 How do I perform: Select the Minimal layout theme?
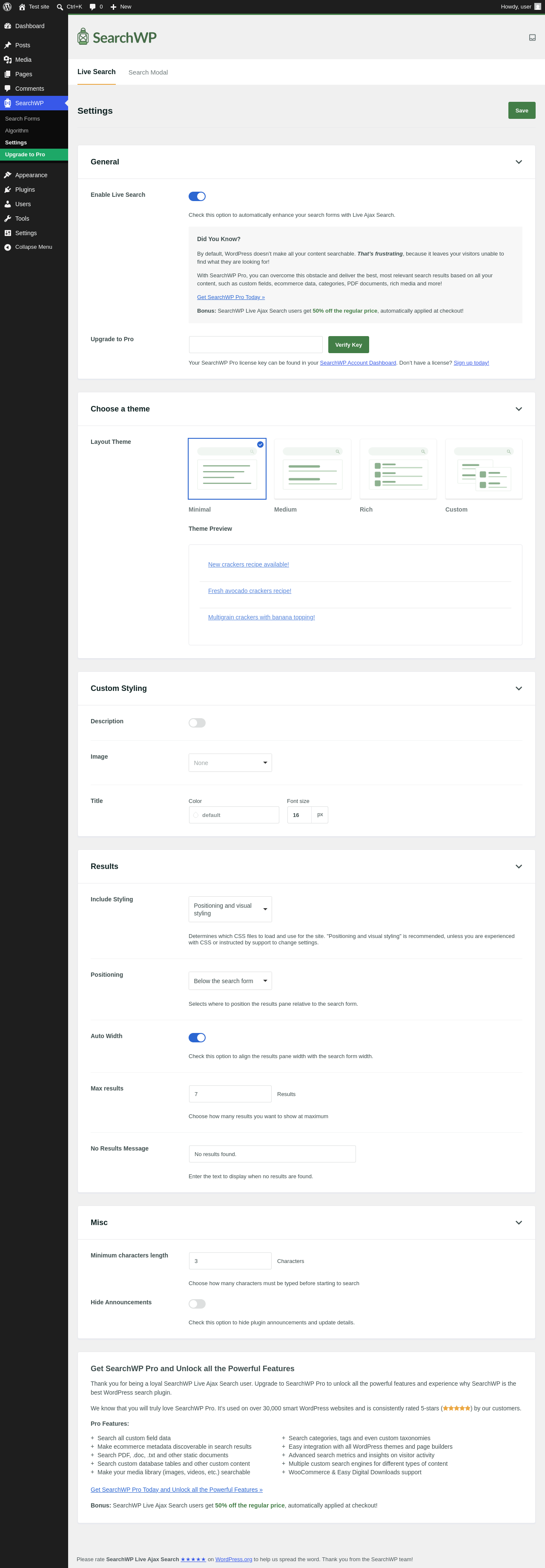(x=227, y=469)
